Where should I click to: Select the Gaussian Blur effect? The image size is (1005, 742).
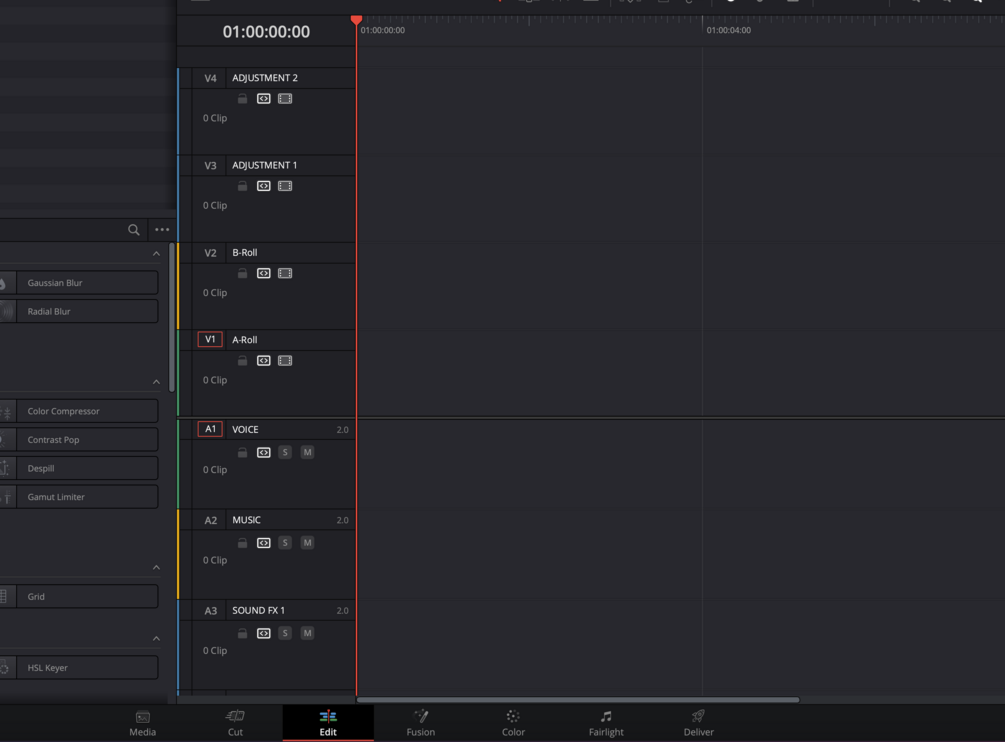[79, 283]
